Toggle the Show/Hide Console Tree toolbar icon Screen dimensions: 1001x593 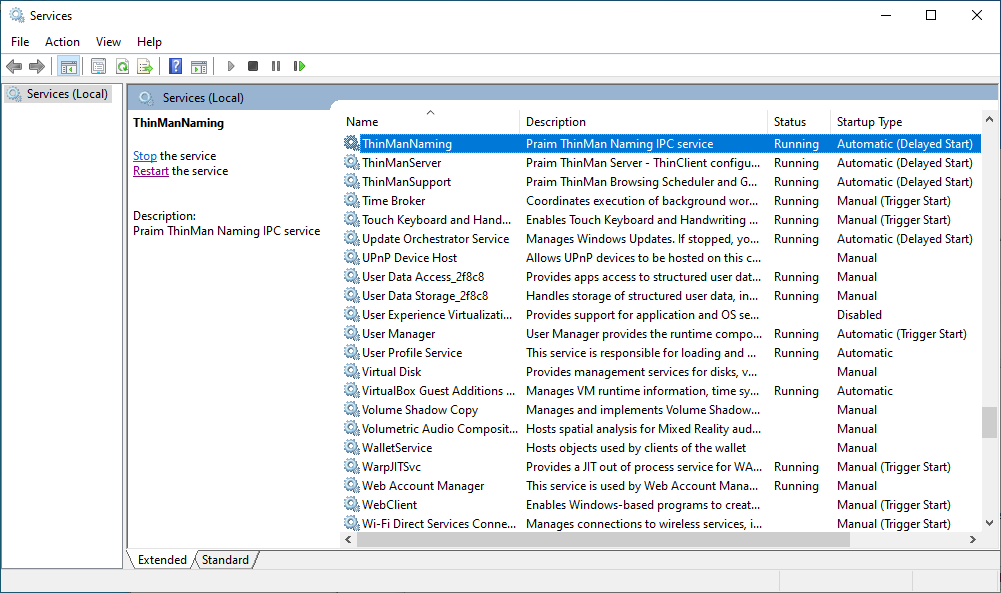tap(68, 66)
